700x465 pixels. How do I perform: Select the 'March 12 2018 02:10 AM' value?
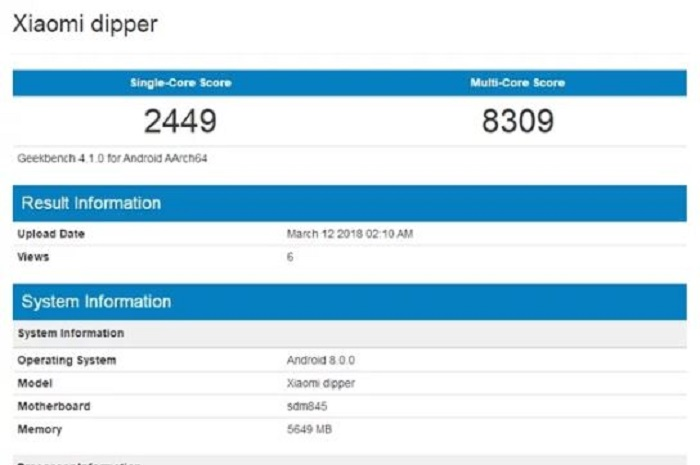pos(350,234)
